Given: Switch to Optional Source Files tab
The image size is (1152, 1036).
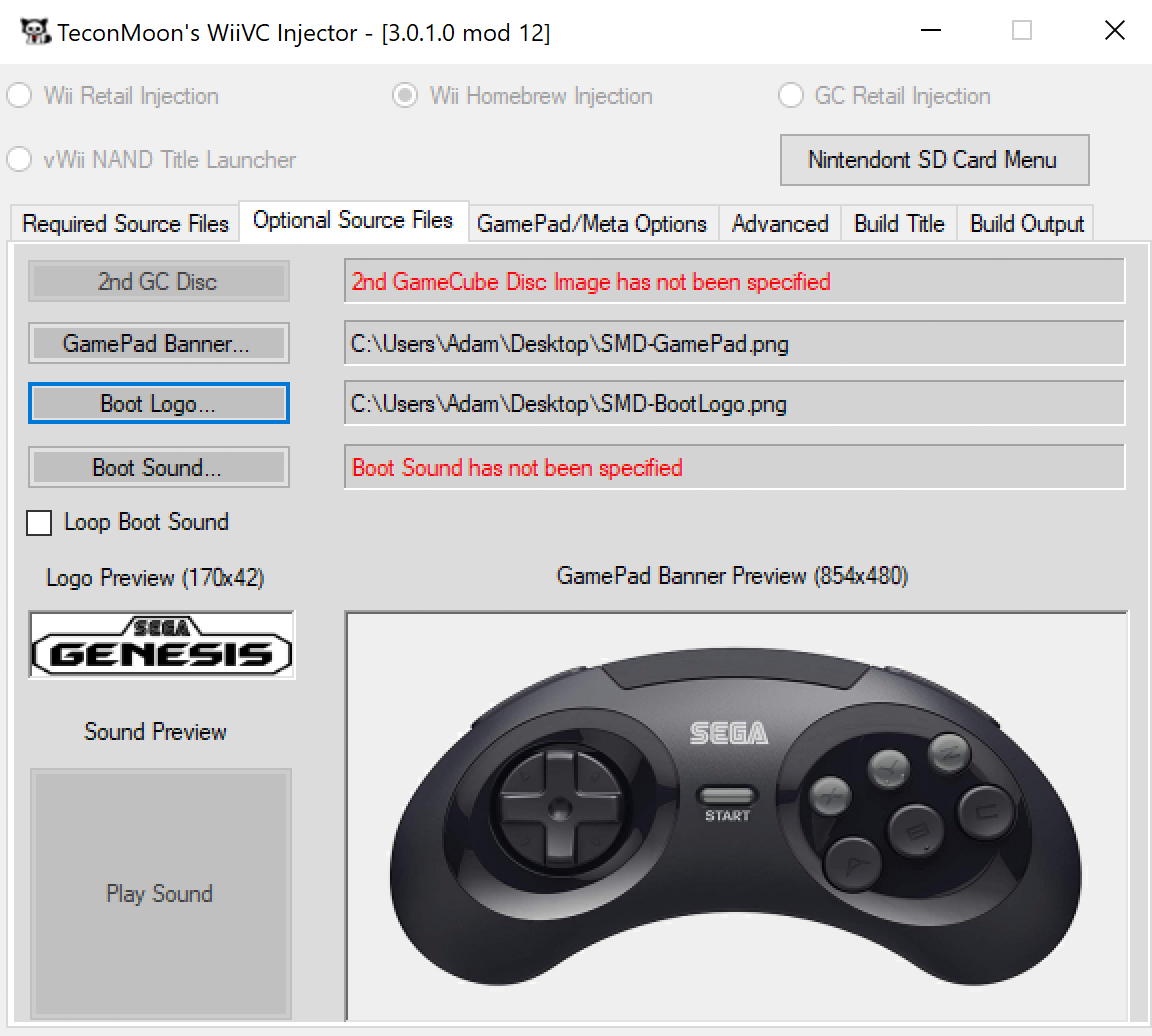Looking at the screenshot, I should [x=353, y=220].
